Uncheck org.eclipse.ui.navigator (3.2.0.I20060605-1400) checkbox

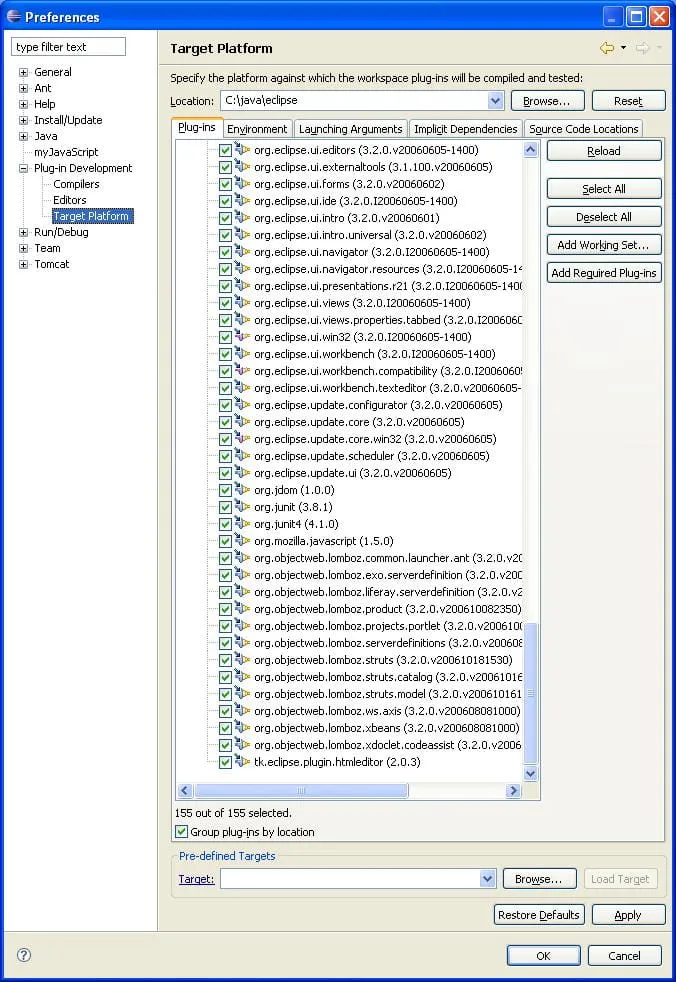coord(226,252)
